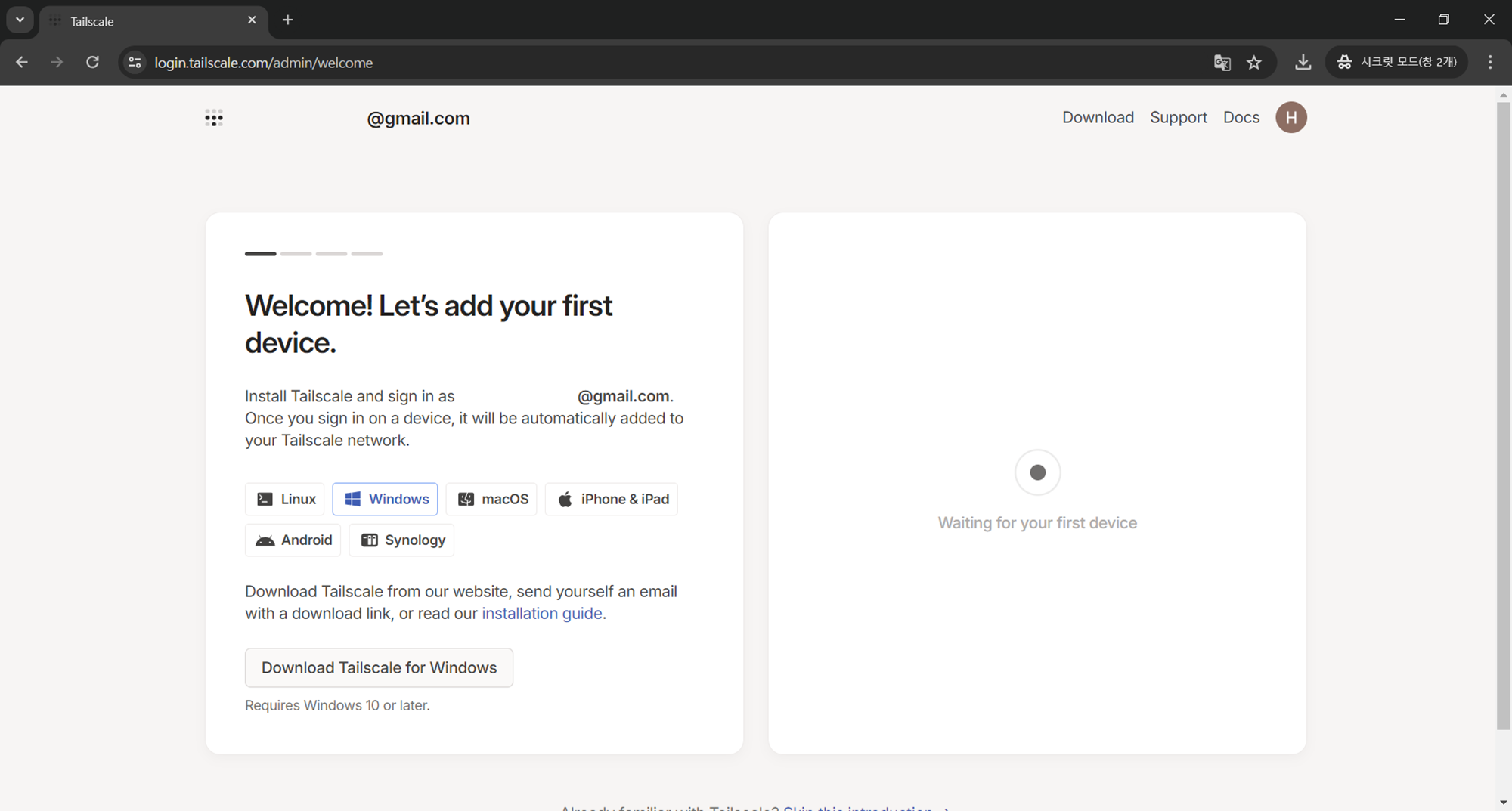1512x811 pixels.
Task: Close the Tailscale browser tab
Action: pos(252,20)
